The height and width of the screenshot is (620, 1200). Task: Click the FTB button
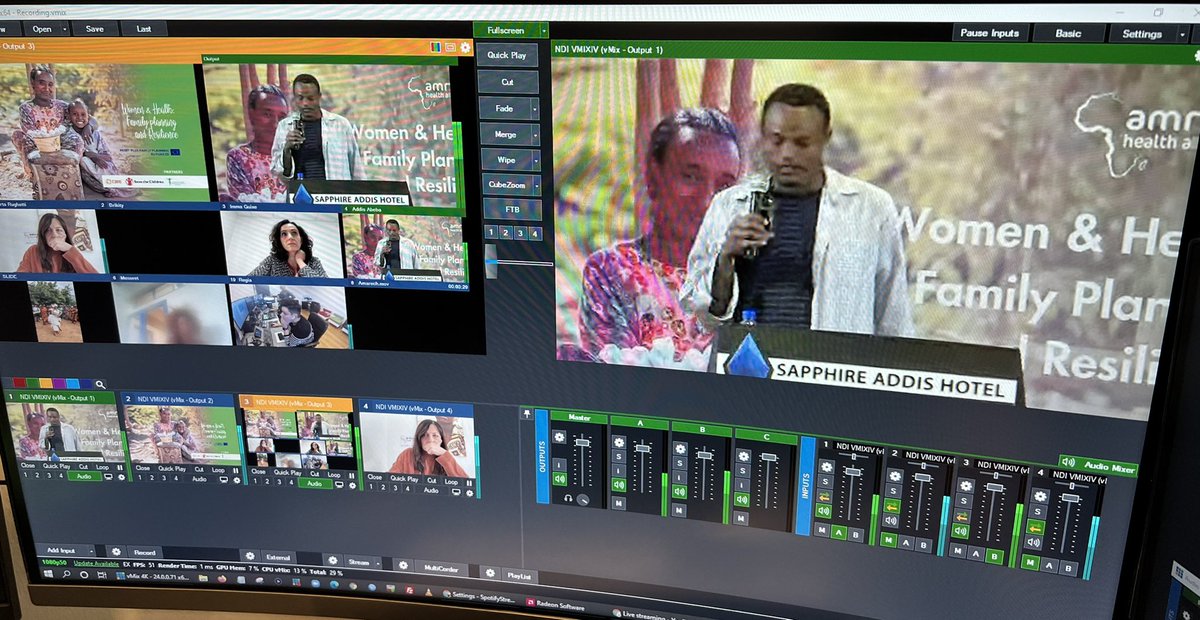(x=512, y=210)
